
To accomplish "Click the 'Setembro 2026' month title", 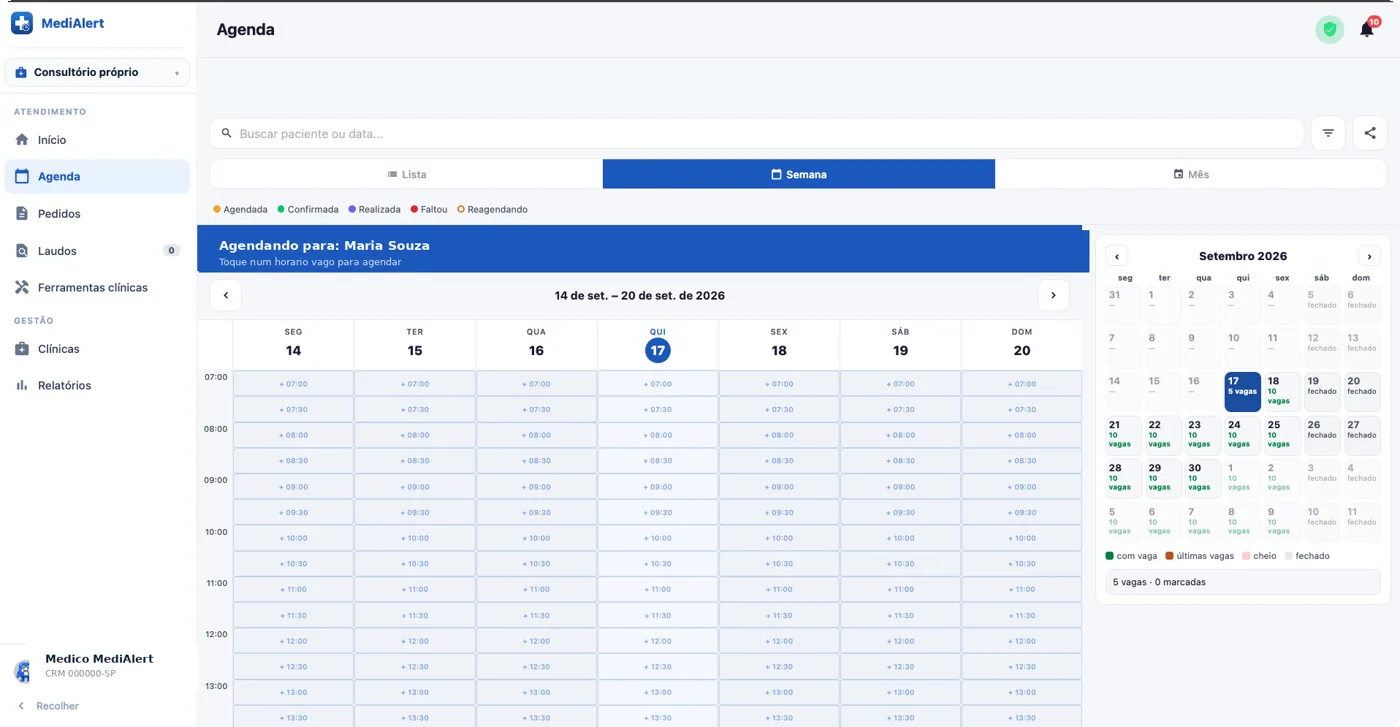I will tap(1243, 257).
